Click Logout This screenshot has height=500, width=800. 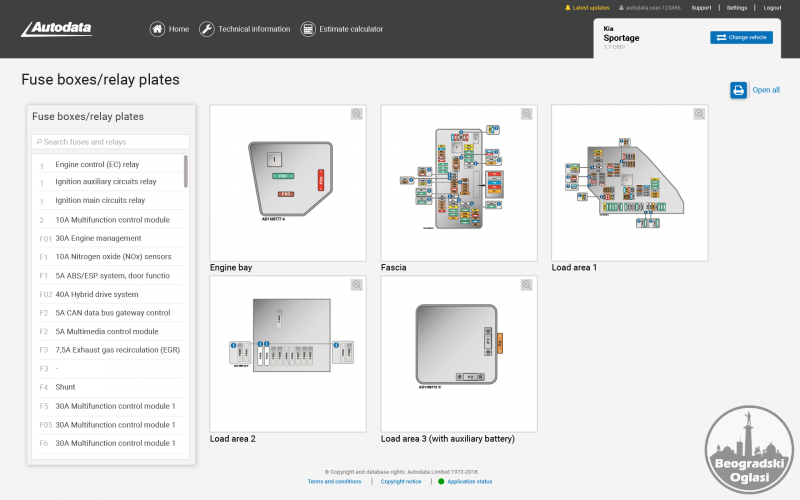[772, 8]
